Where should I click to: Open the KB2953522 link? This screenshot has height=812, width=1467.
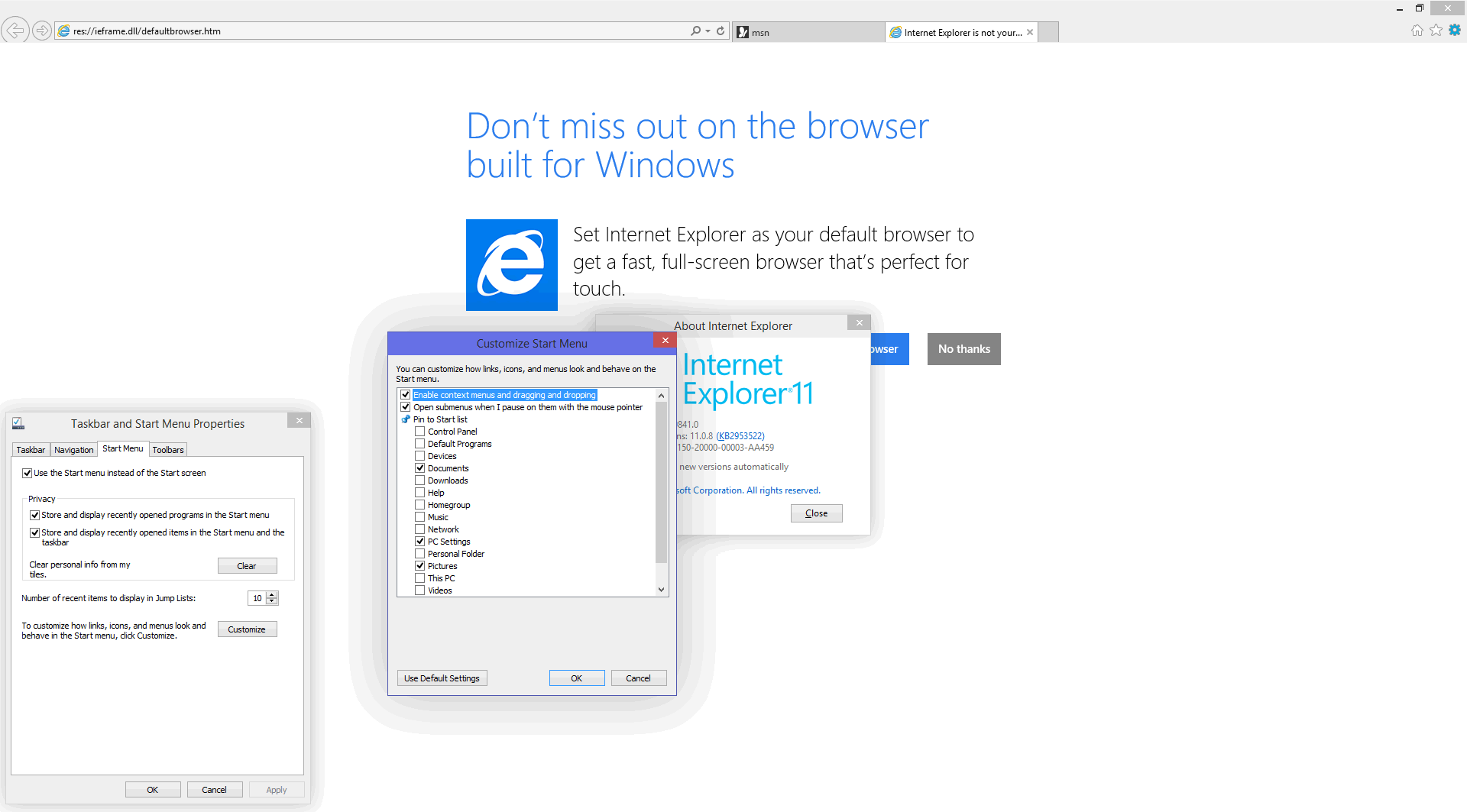(x=740, y=436)
